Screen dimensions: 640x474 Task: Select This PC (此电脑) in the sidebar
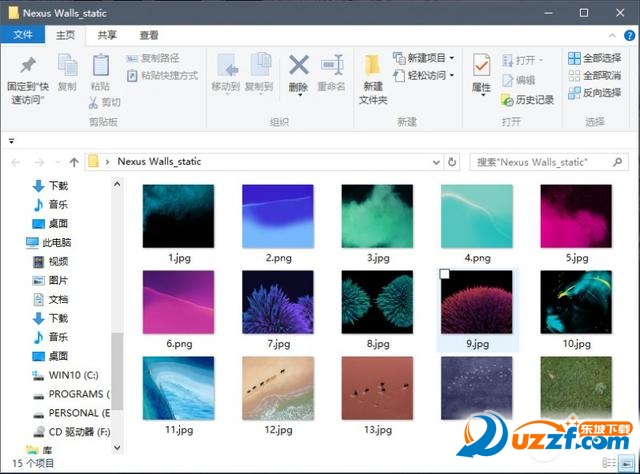[49, 243]
